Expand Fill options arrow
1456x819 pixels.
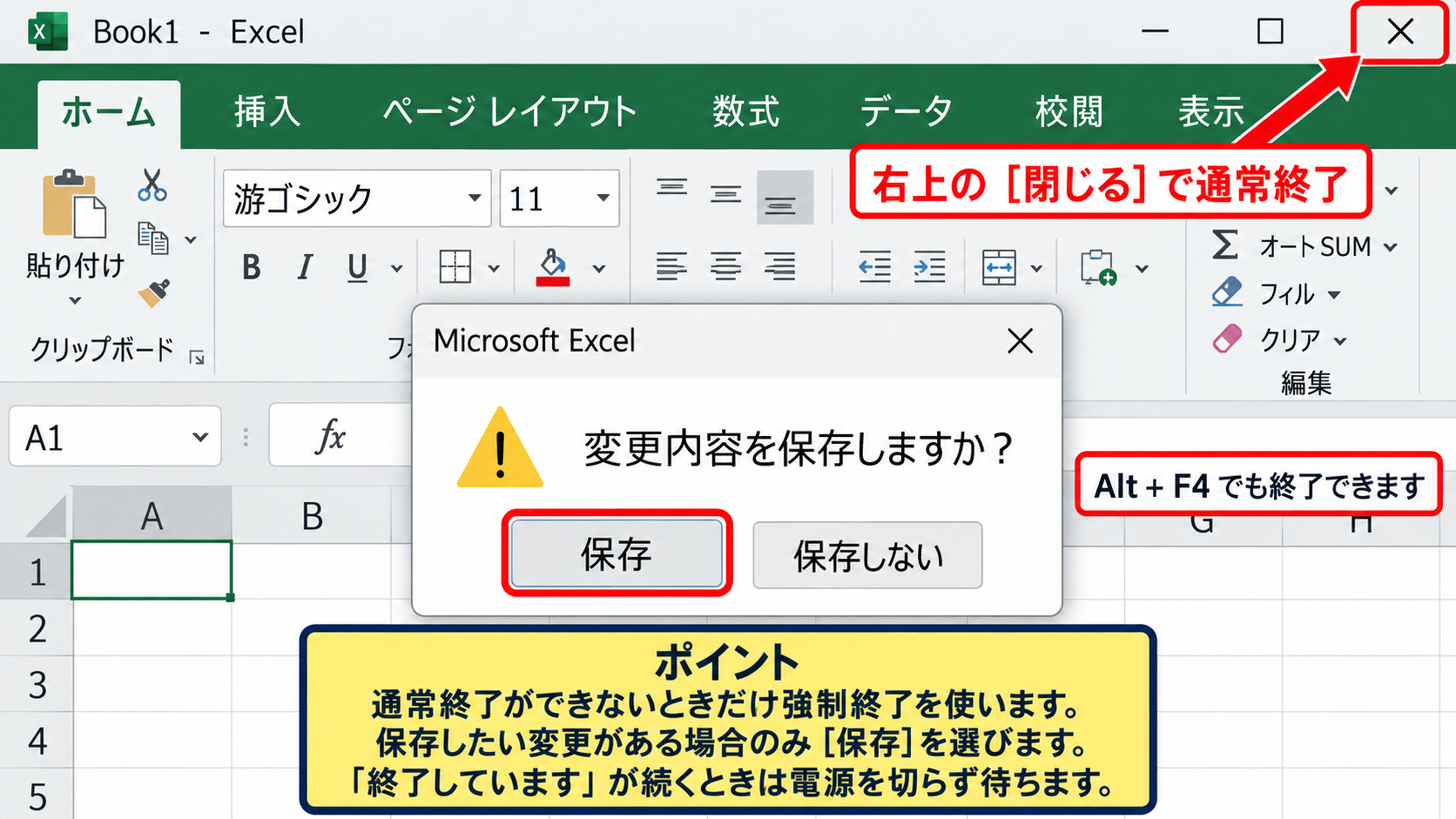coord(1334,296)
